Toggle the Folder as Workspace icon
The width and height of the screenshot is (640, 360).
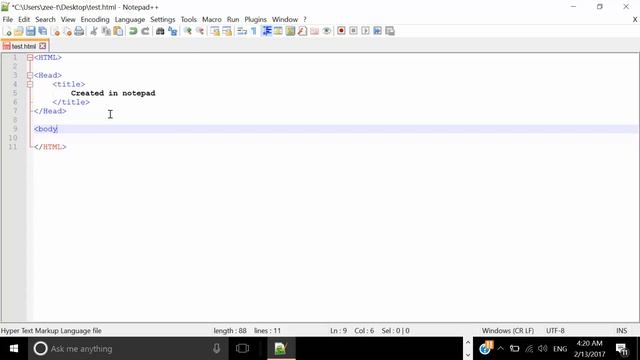click(x=314, y=31)
